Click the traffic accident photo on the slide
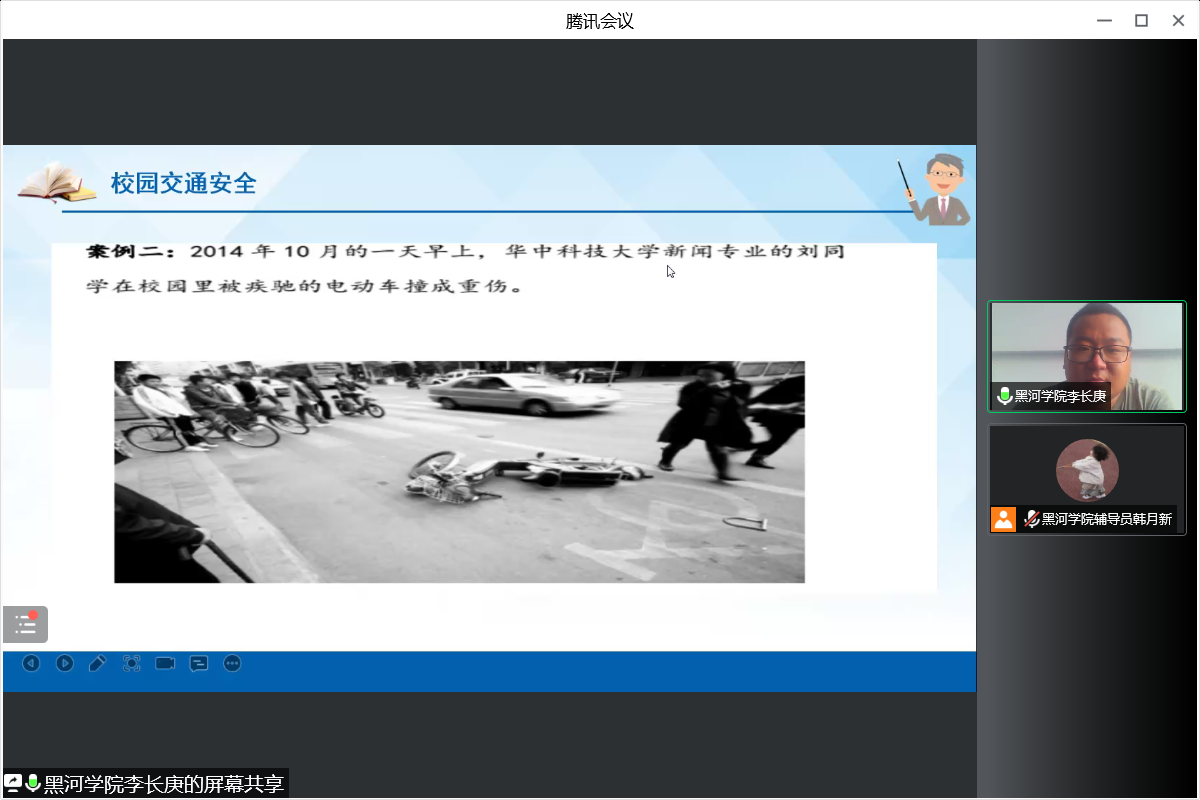The width and height of the screenshot is (1200, 800). click(x=459, y=472)
